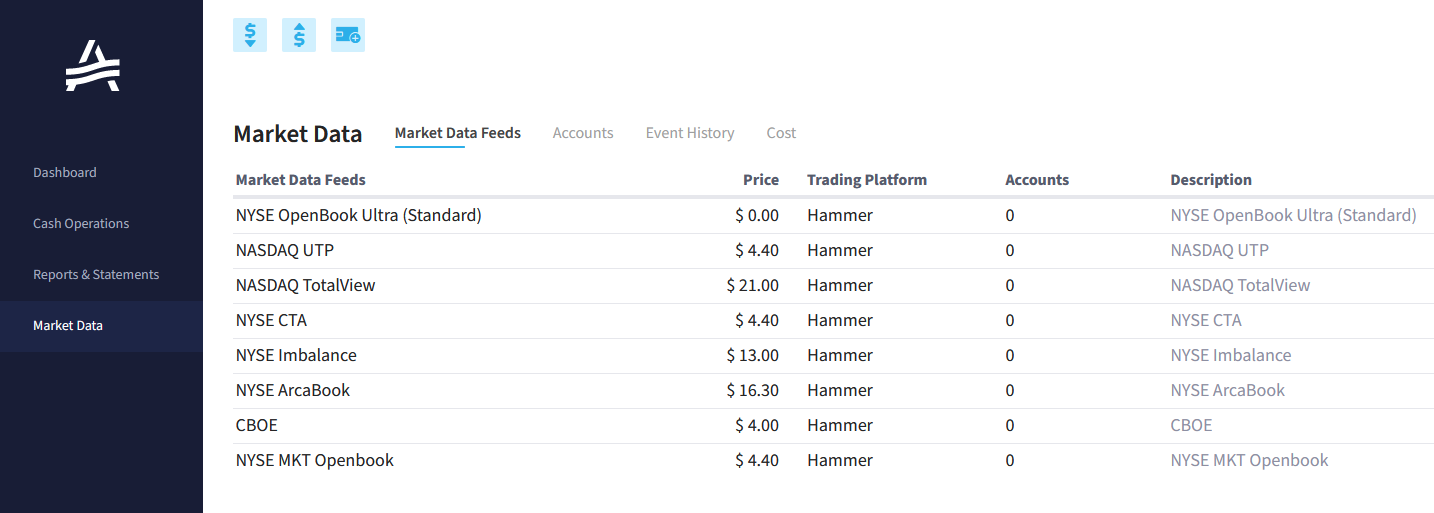This screenshot has height=513, width=1434.
Task: Click the NYSE ArcaBook description text
Action: [x=1228, y=390]
